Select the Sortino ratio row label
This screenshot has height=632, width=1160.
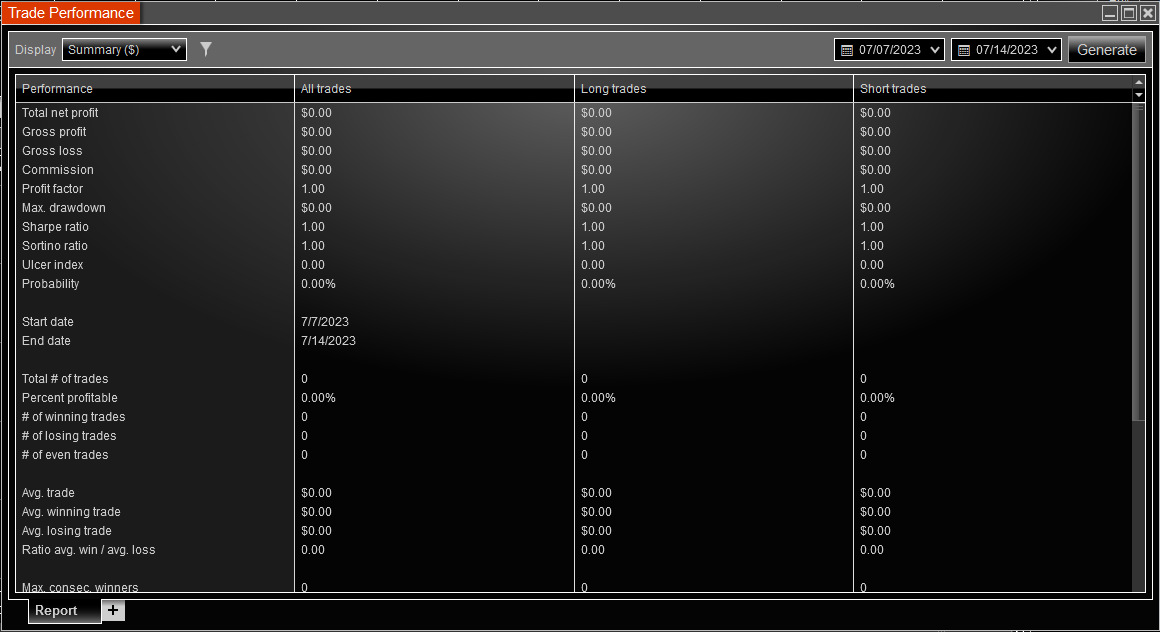click(x=55, y=246)
